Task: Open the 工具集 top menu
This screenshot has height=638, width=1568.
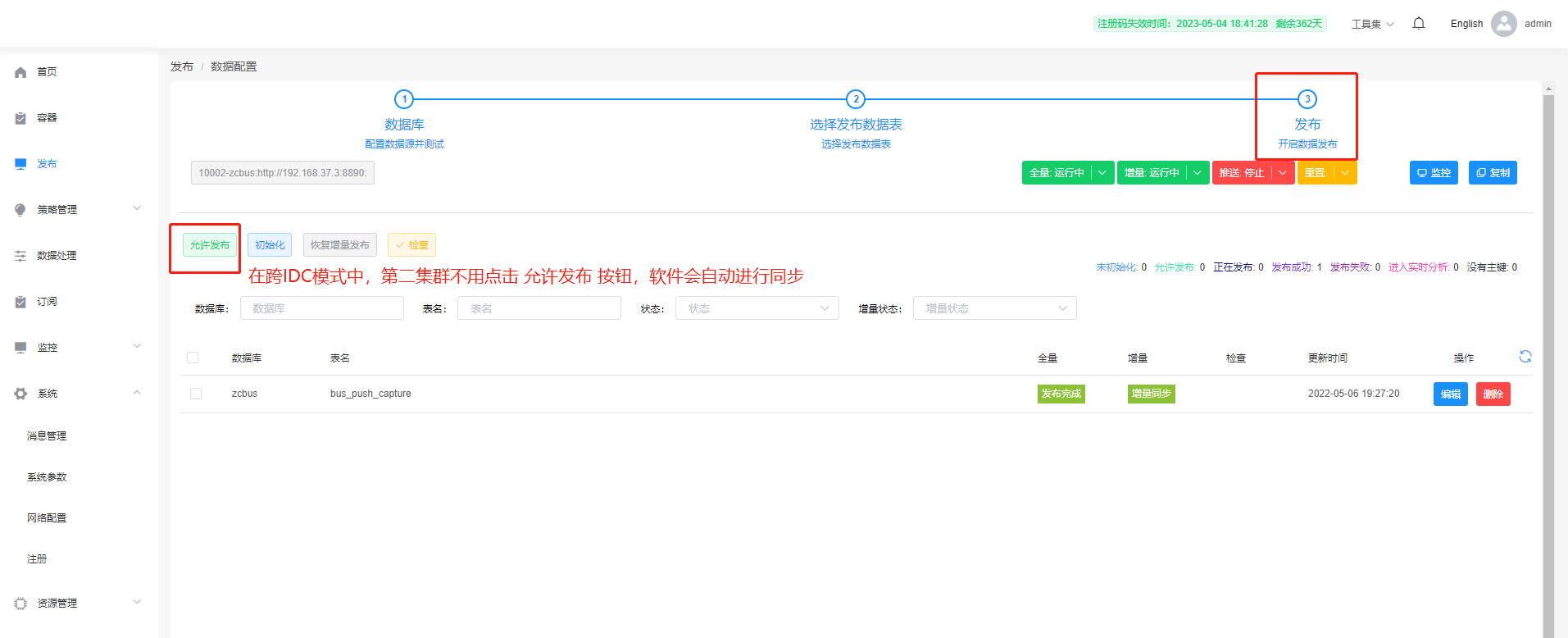Action: pos(1371,24)
